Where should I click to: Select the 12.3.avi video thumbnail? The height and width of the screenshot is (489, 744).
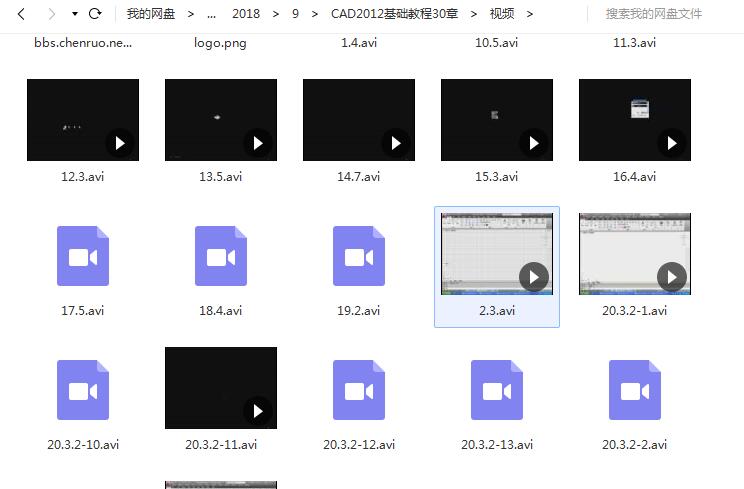click(x=83, y=120)
